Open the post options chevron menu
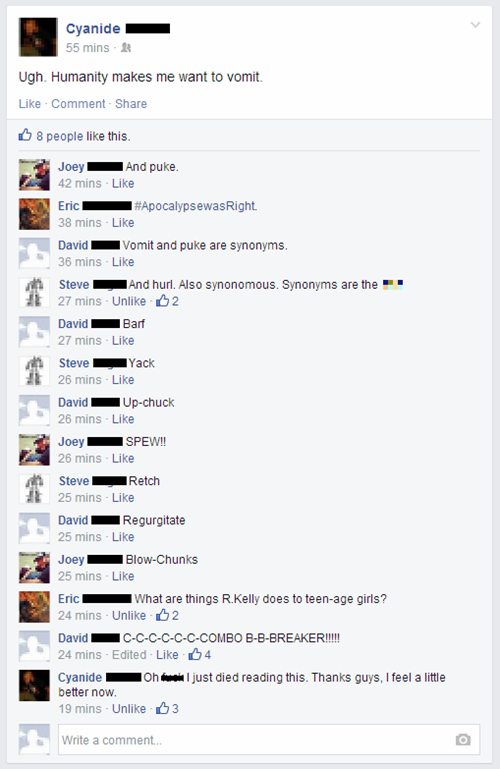 [x=475, y=25]
